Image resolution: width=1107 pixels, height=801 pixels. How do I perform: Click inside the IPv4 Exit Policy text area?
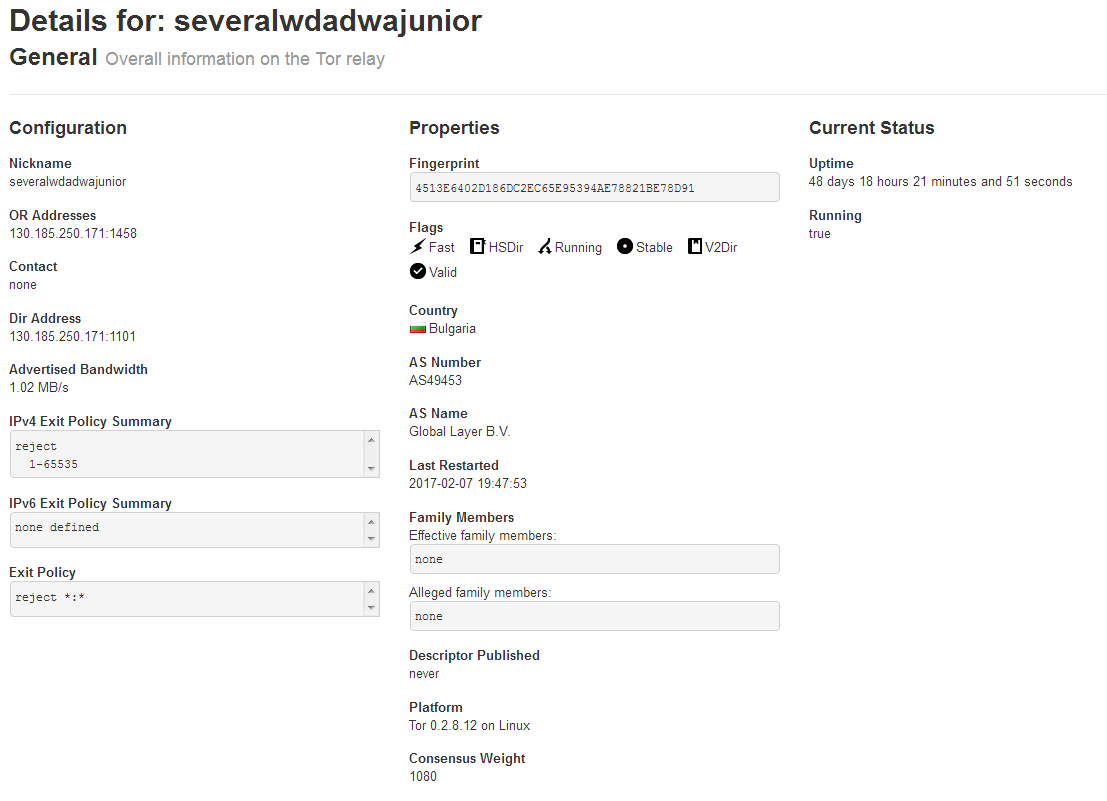[185, 455]
